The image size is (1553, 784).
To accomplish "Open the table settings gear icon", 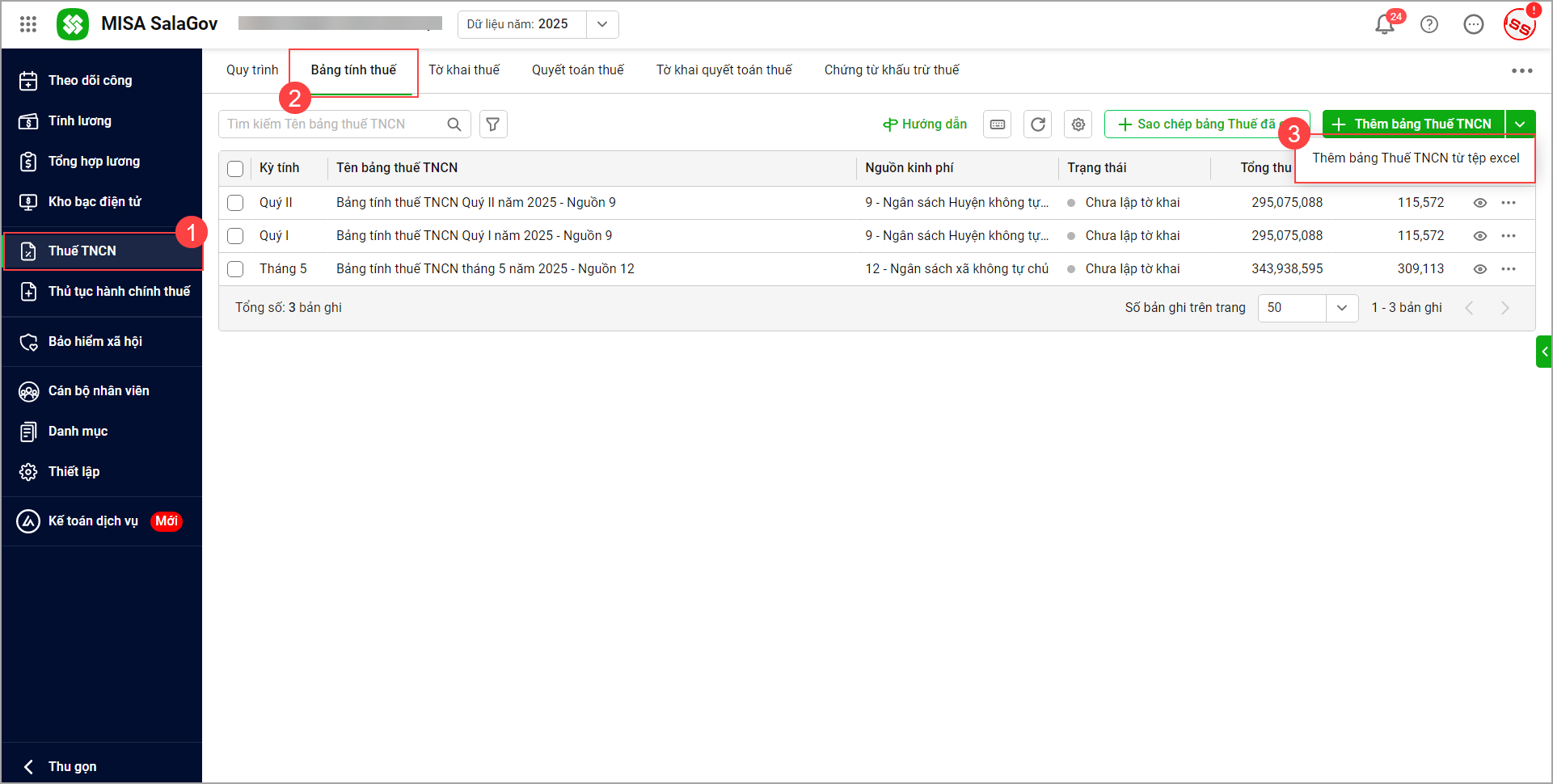I will click(1078, 124).
